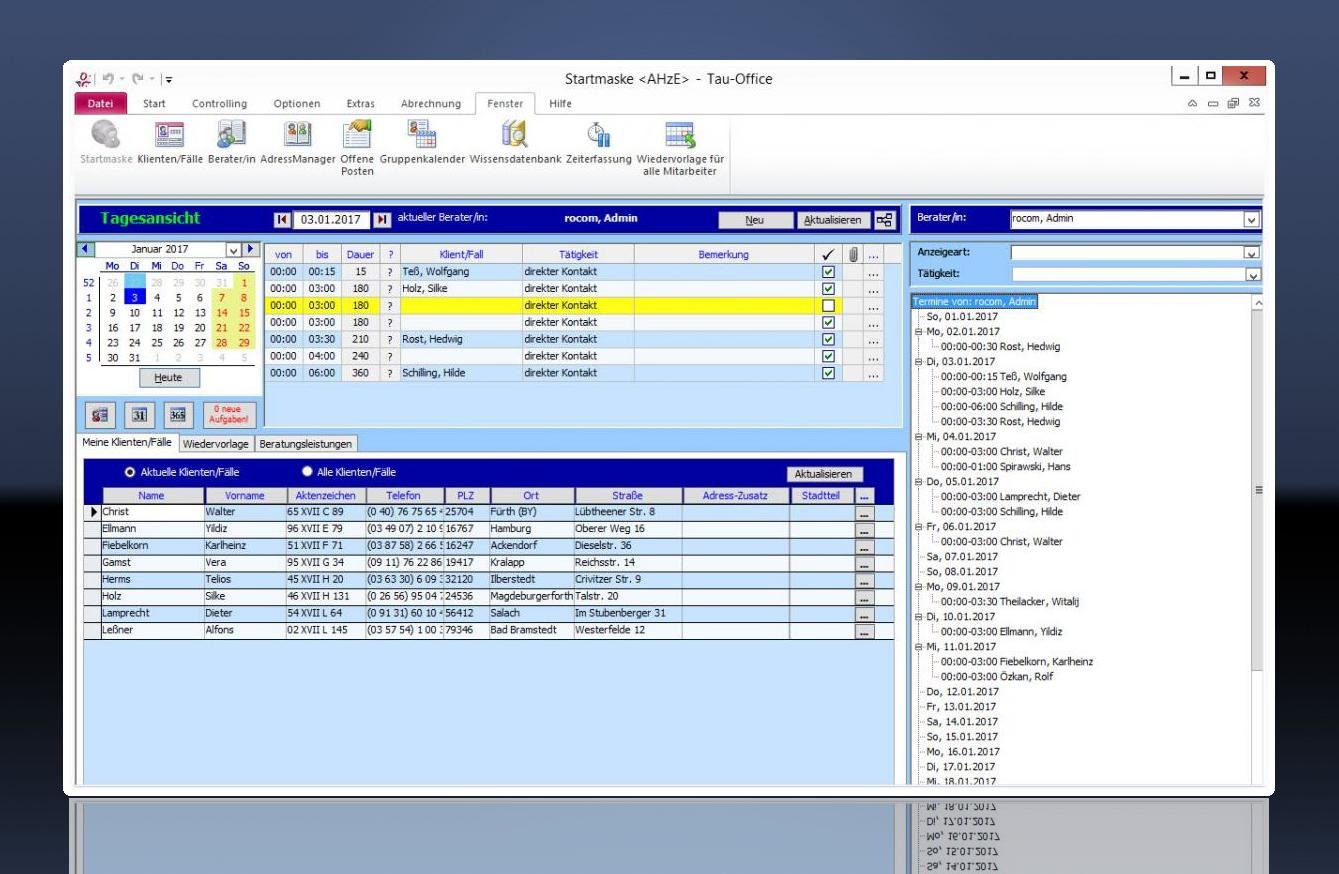Click the date field showing 03.01.2017
The image size is (1339, 874).
(331, 220)
